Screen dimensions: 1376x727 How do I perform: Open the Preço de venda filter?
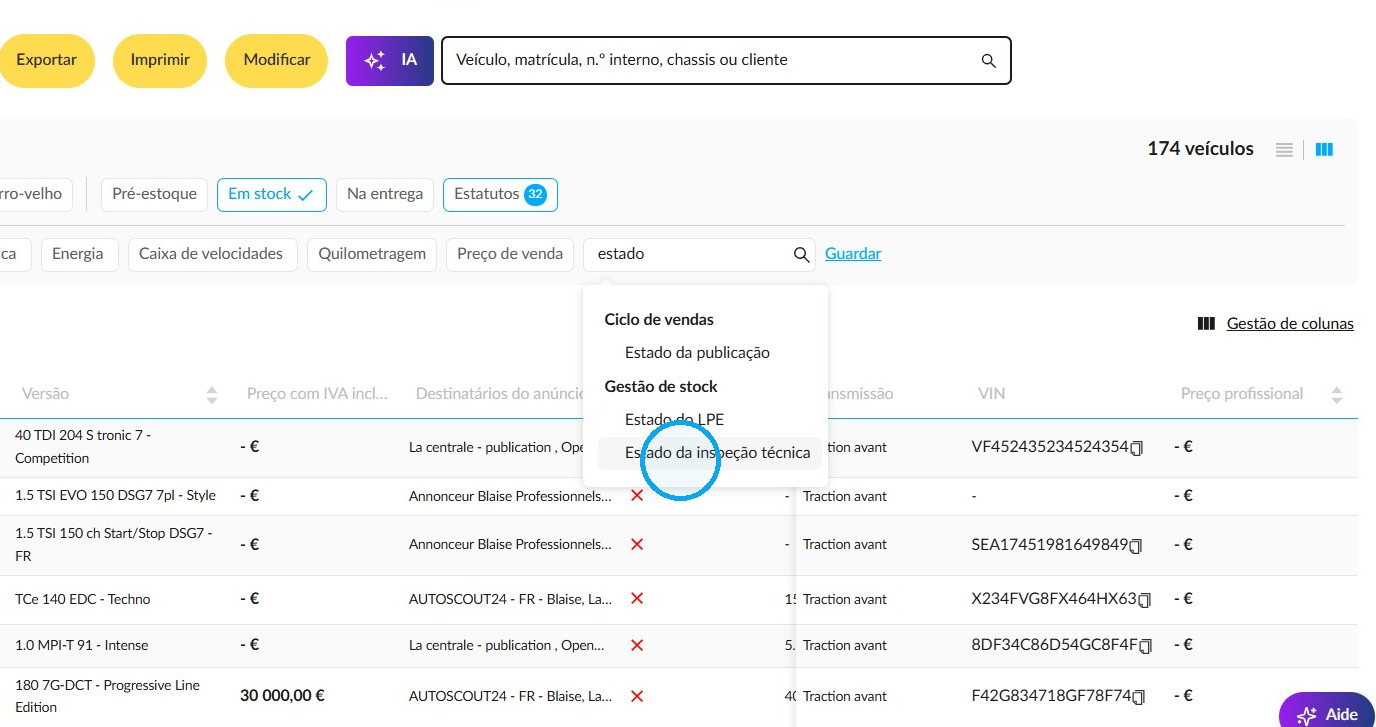coord(510,254)
